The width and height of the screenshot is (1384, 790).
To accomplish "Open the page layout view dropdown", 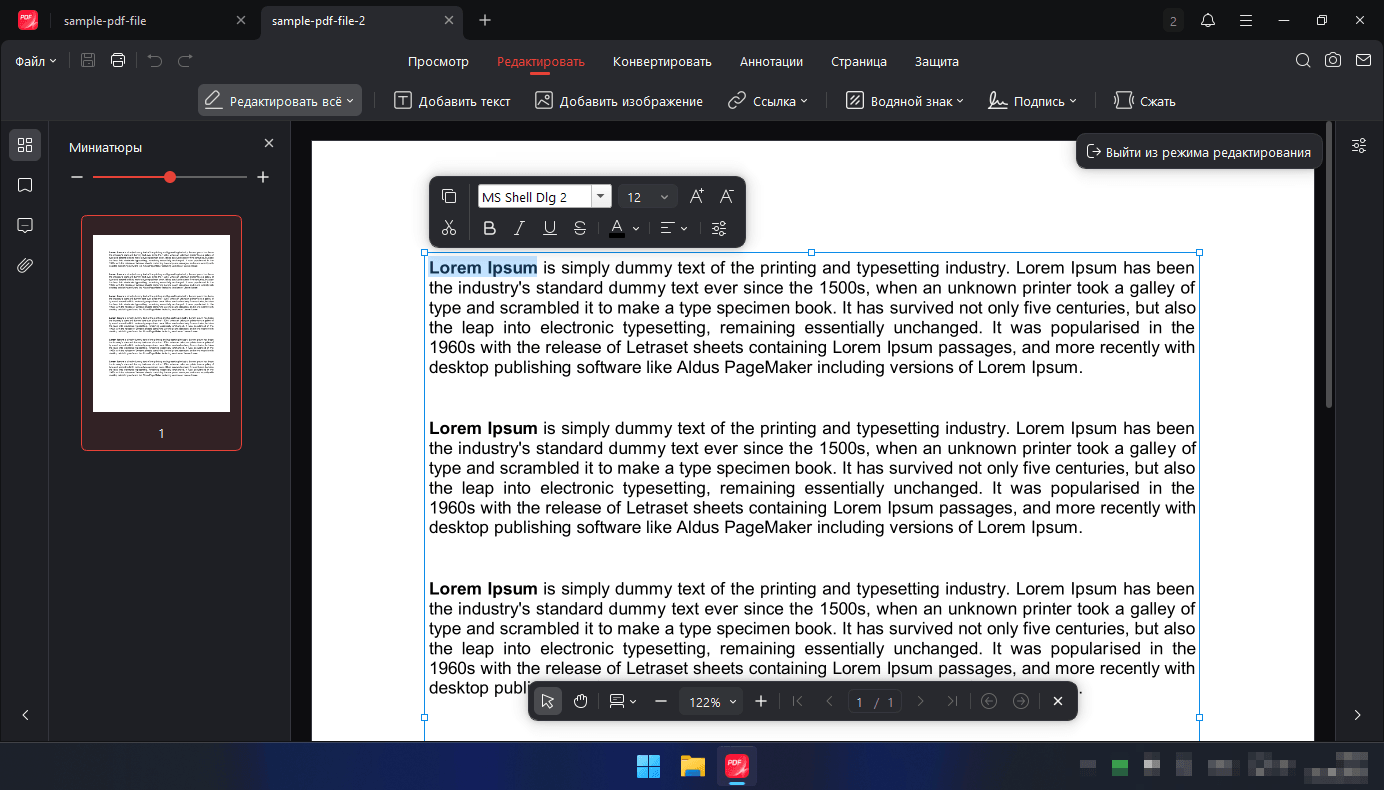I will click(x=623, y=701).
